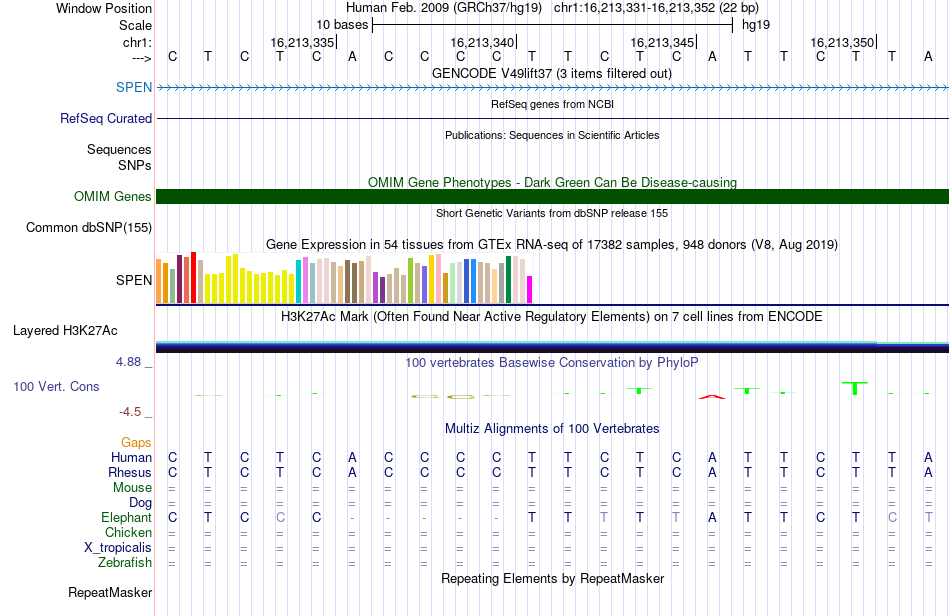Click the dark green bar in the GTEx chart
950x616 pixels.
point(508,279)
